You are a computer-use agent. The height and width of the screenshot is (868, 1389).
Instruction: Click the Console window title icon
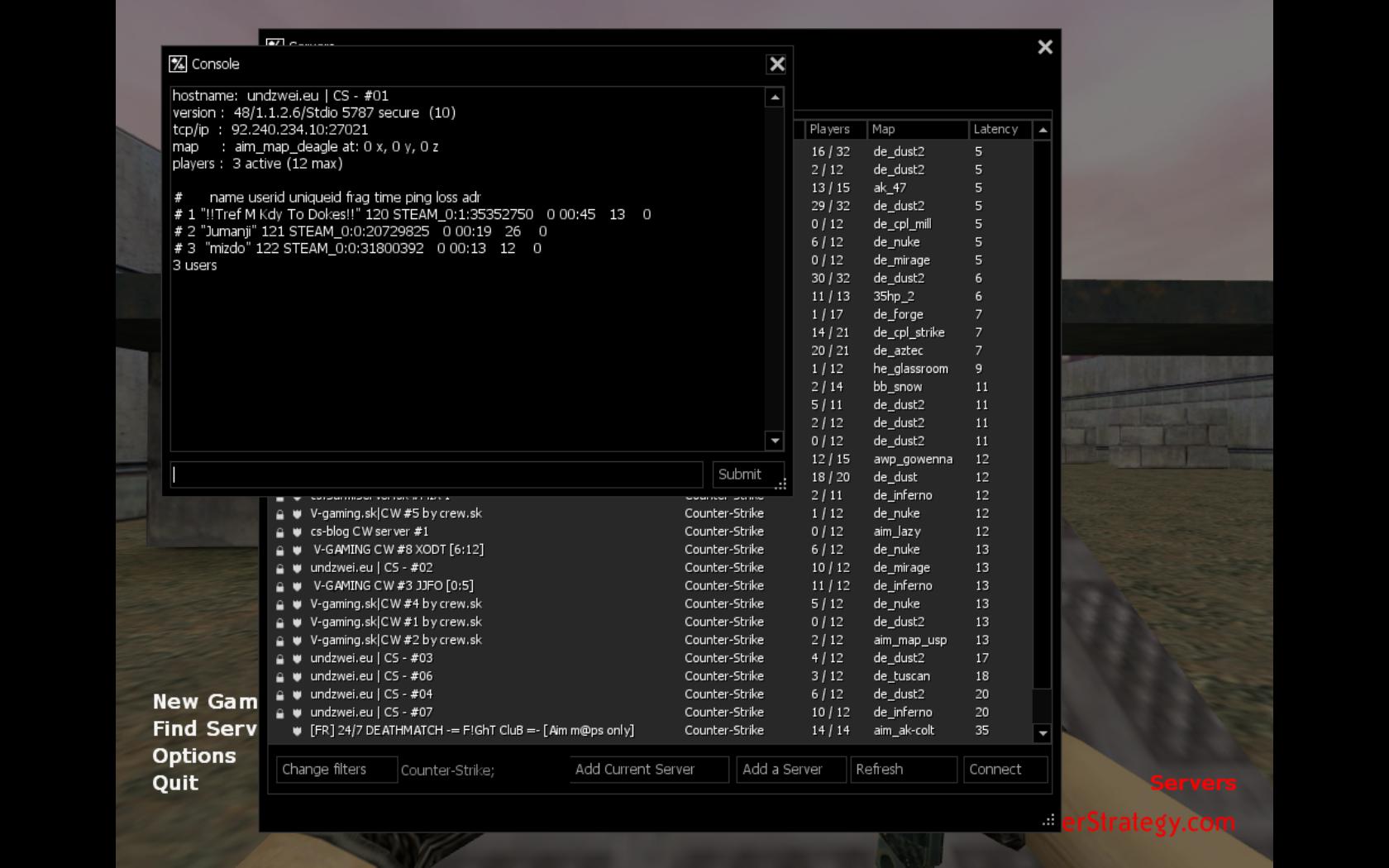tap(178, 64)
